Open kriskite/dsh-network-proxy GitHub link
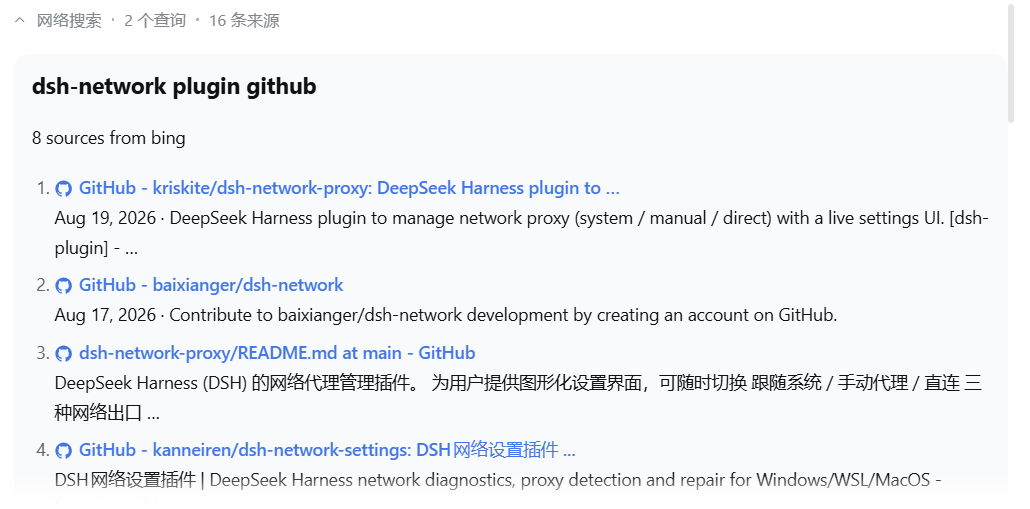 coord(349,188)
